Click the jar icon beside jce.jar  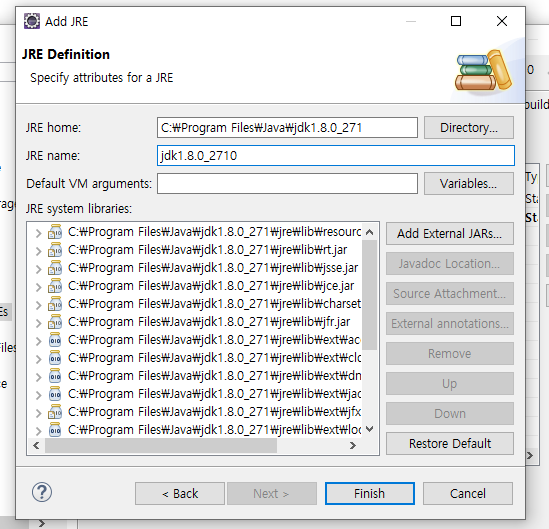tap(55, 286)
